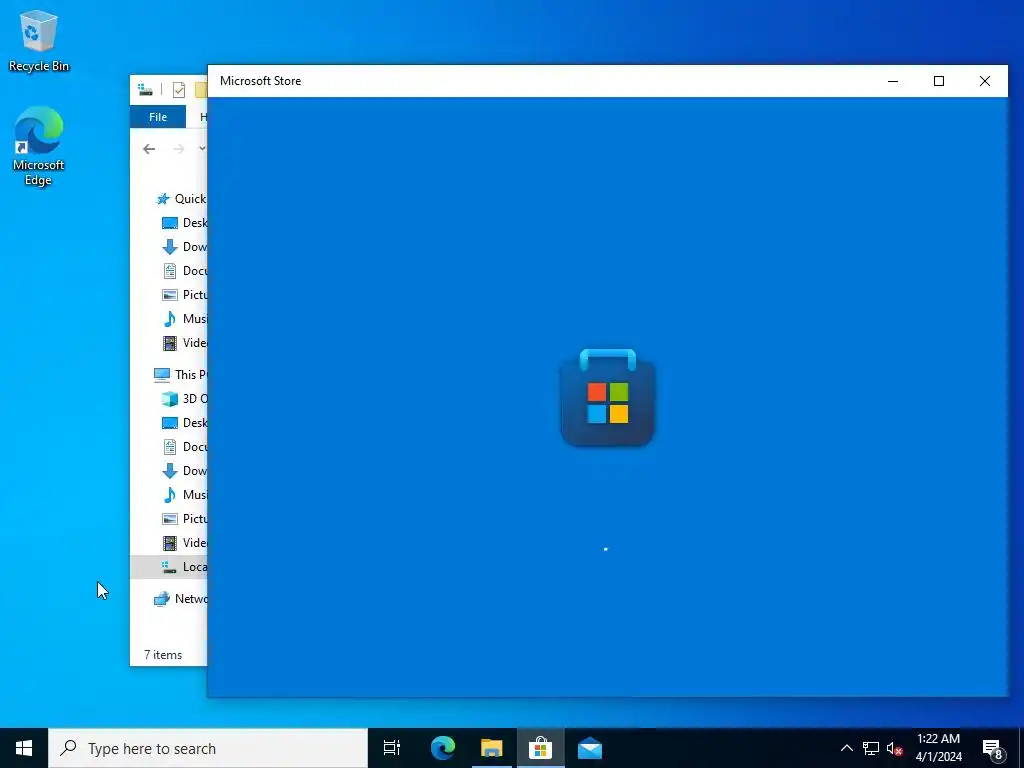Open the recent locations dropdown in File Explorer
The image size is (1024, 768).
click(x=202, y=148)
